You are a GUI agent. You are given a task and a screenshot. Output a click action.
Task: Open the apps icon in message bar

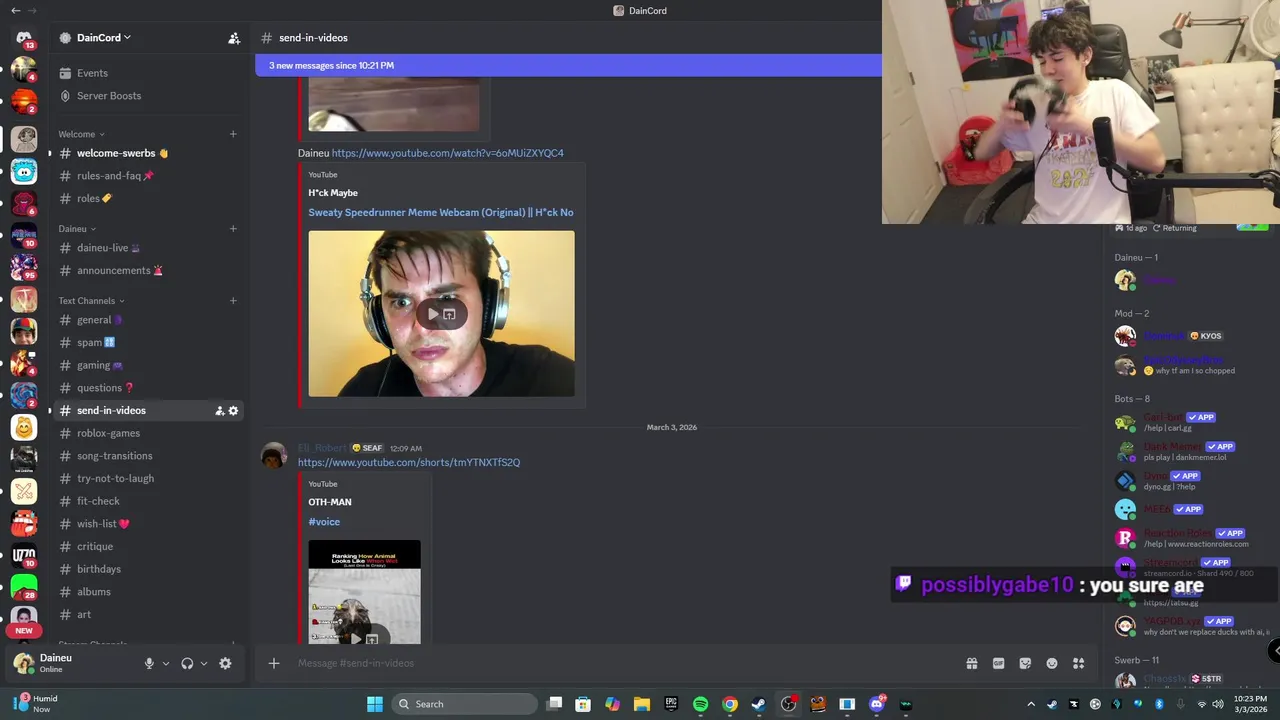pos(1078,663)
